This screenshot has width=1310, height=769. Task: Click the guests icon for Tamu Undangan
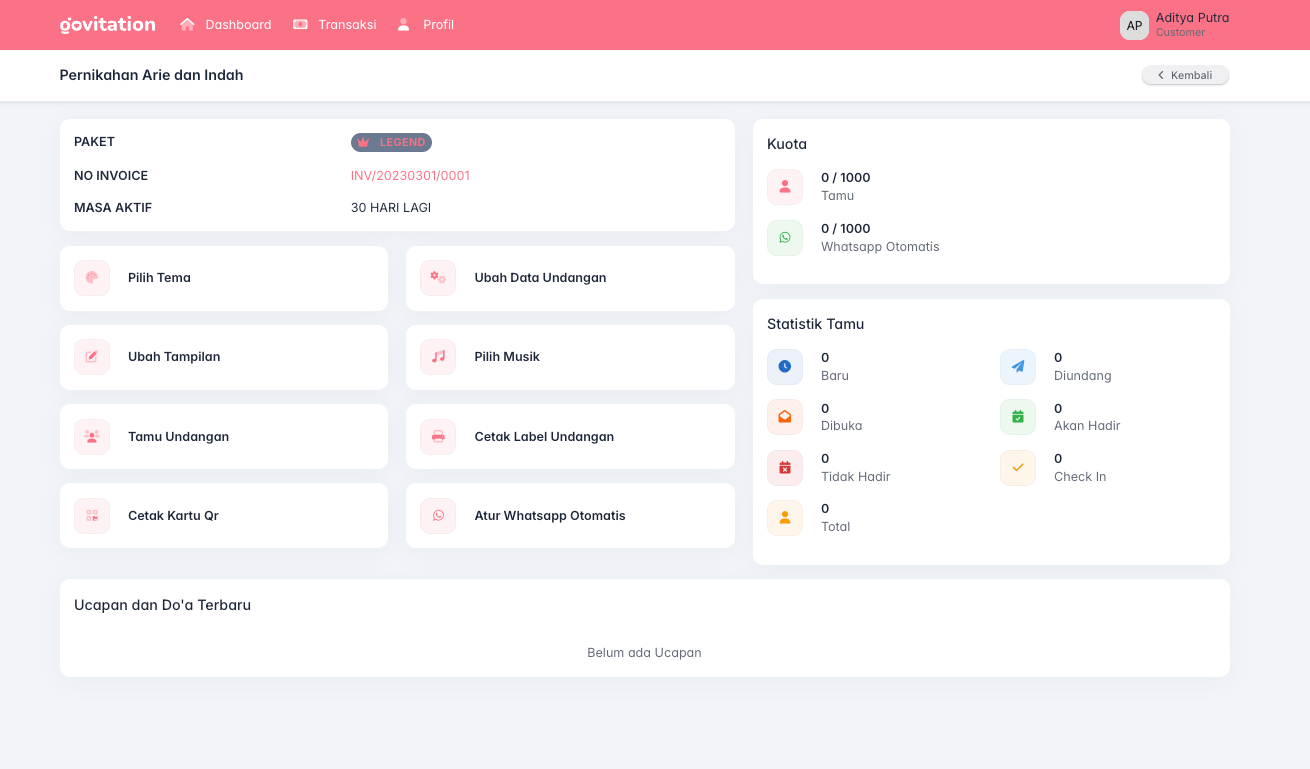click(x=92, y=437)
